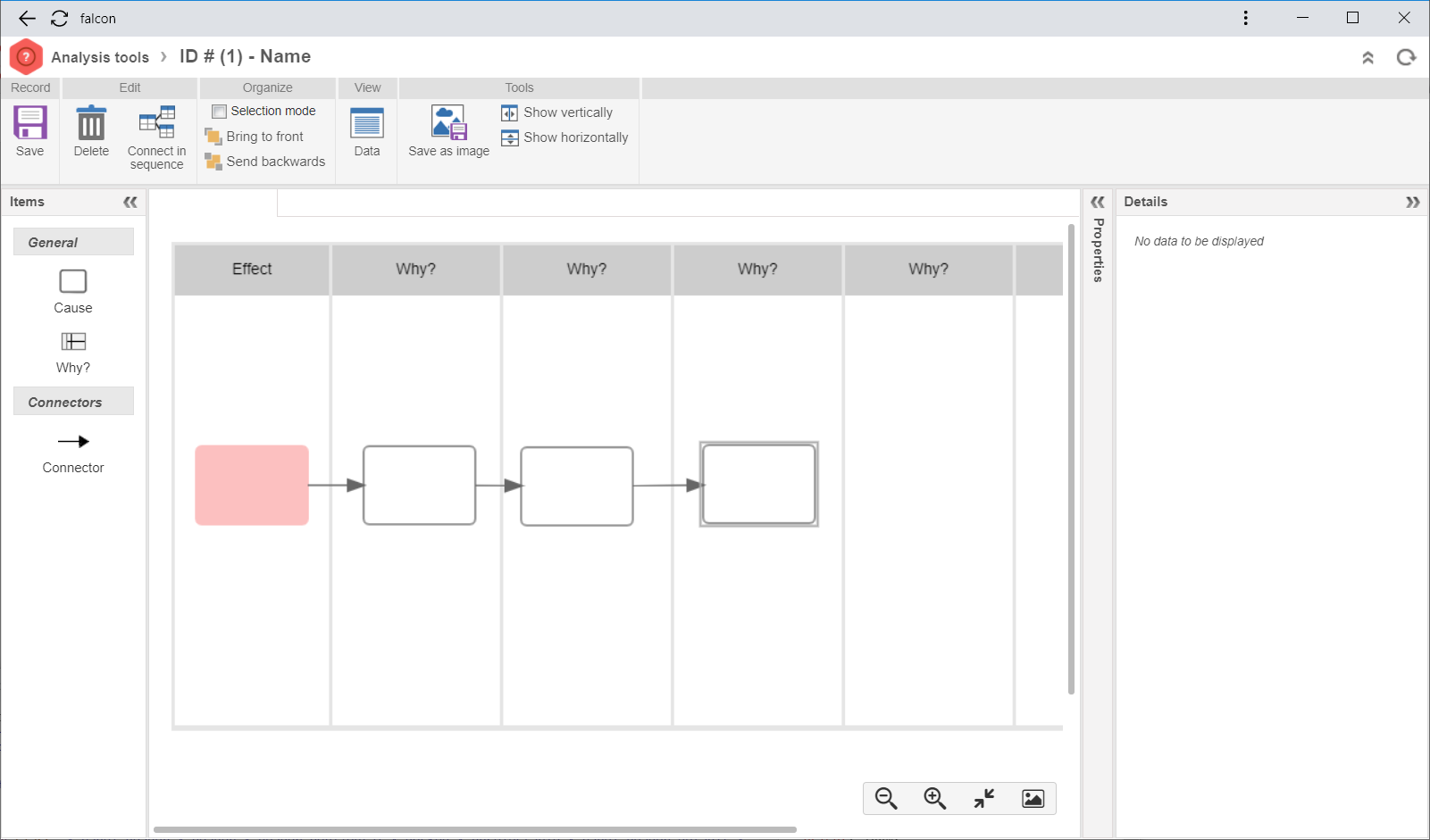Click the Connectors section header
1430x840 pixels.
pyautogui.click(x=73, y=402)
